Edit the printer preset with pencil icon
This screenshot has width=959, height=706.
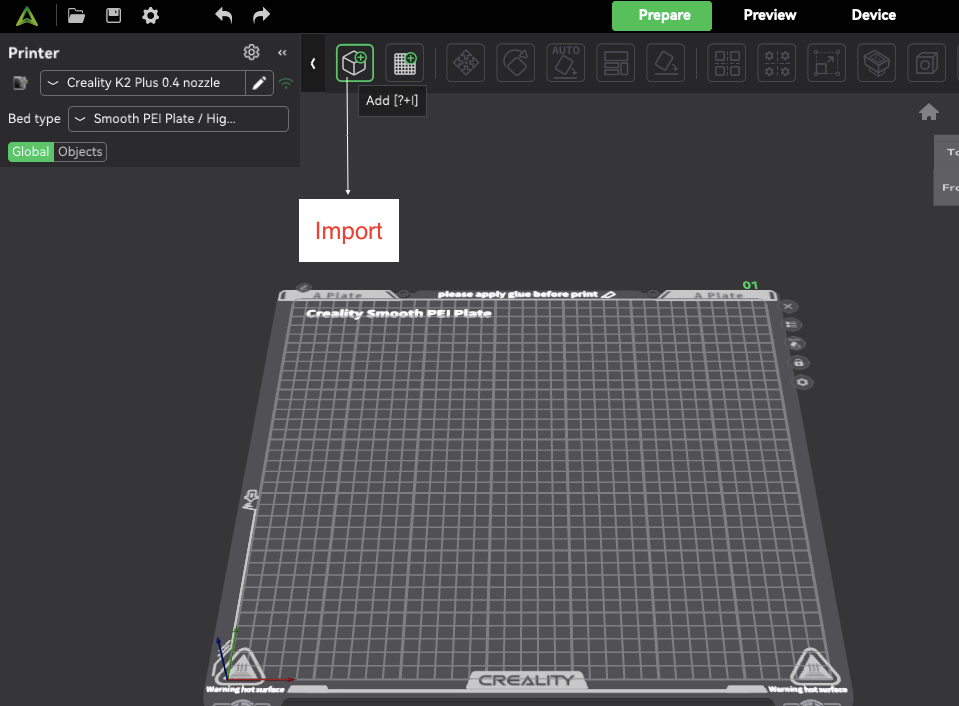[x=259, y=83]
